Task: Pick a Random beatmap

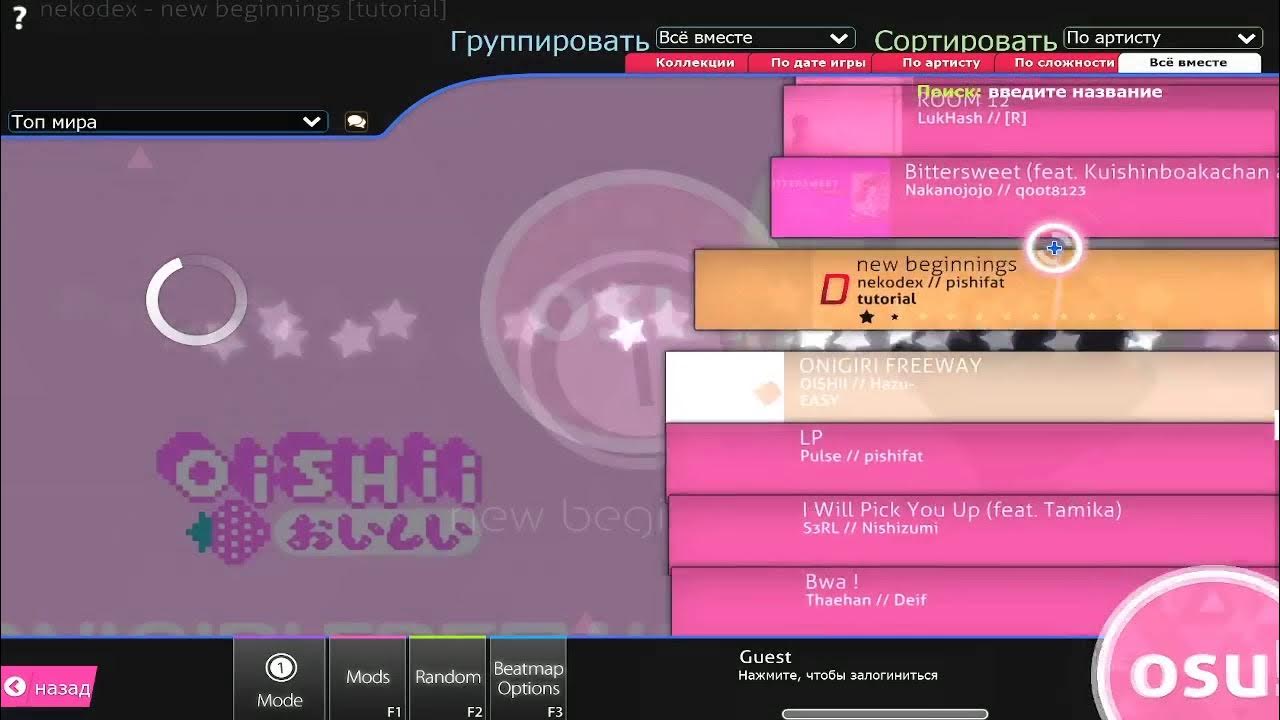Action: 448,679
